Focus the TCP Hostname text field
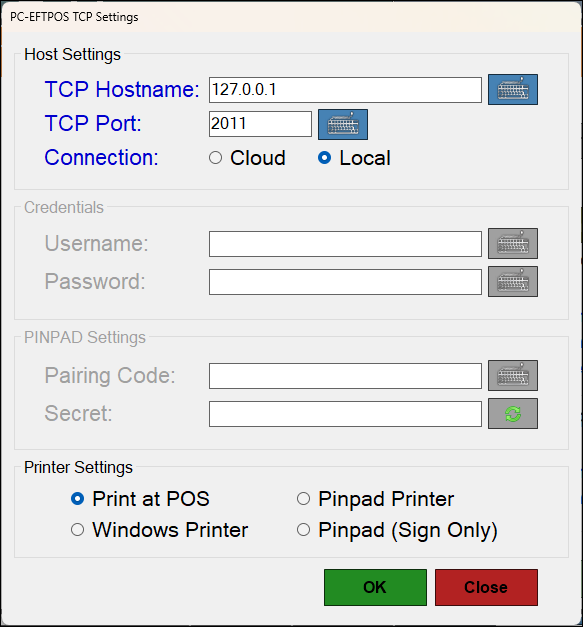The image size is (583, 627). (x=345, y=90)
